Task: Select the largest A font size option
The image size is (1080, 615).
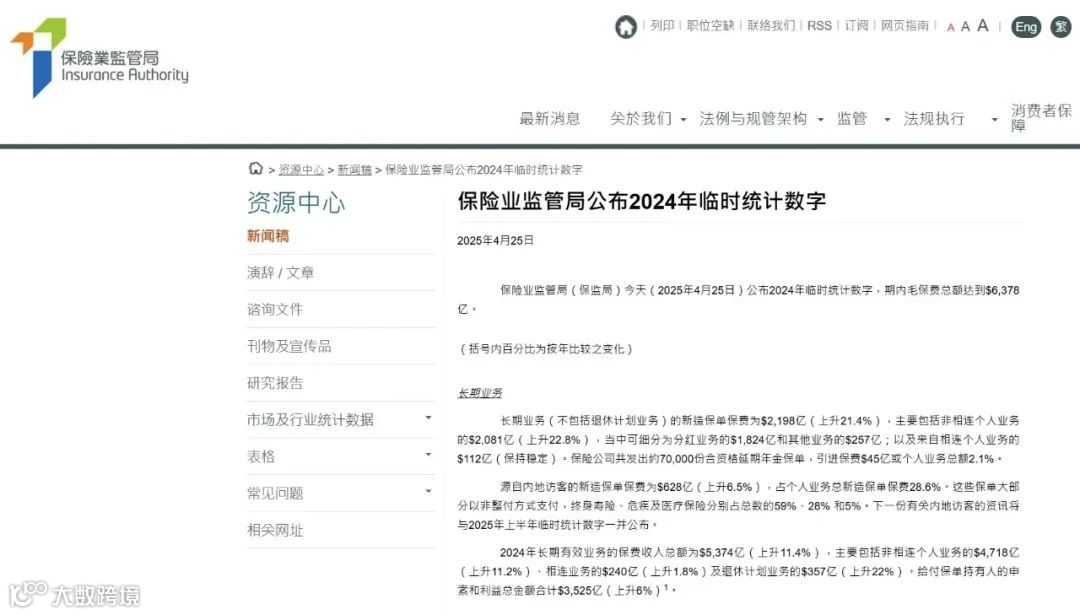Action: (982, 26)
